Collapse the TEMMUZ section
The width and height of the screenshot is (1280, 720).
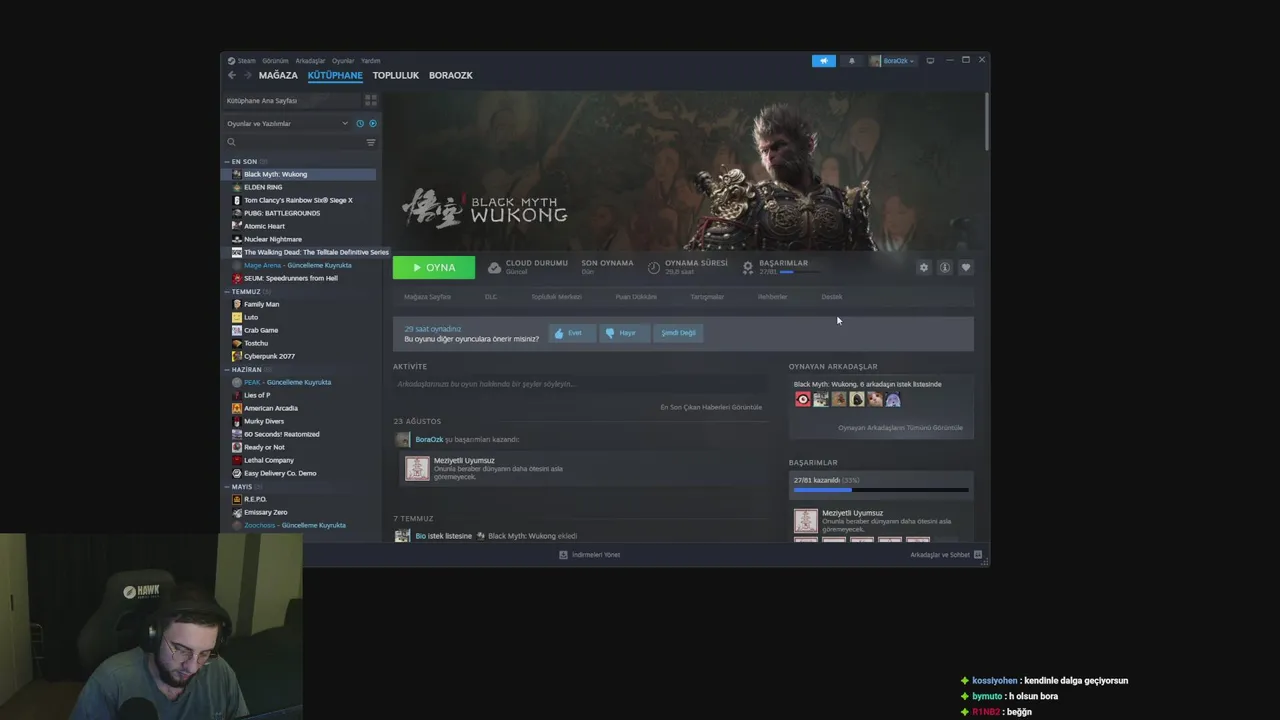[x=243, y=292]
